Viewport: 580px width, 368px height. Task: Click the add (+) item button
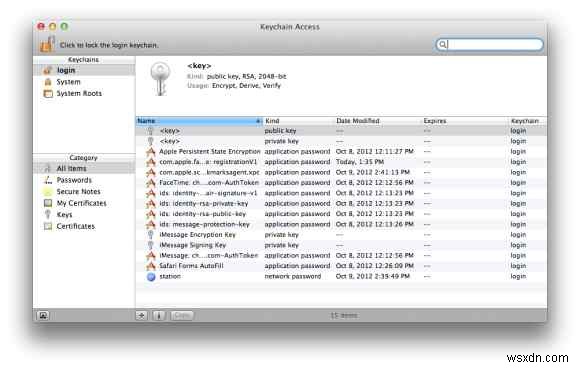point(141,315)
